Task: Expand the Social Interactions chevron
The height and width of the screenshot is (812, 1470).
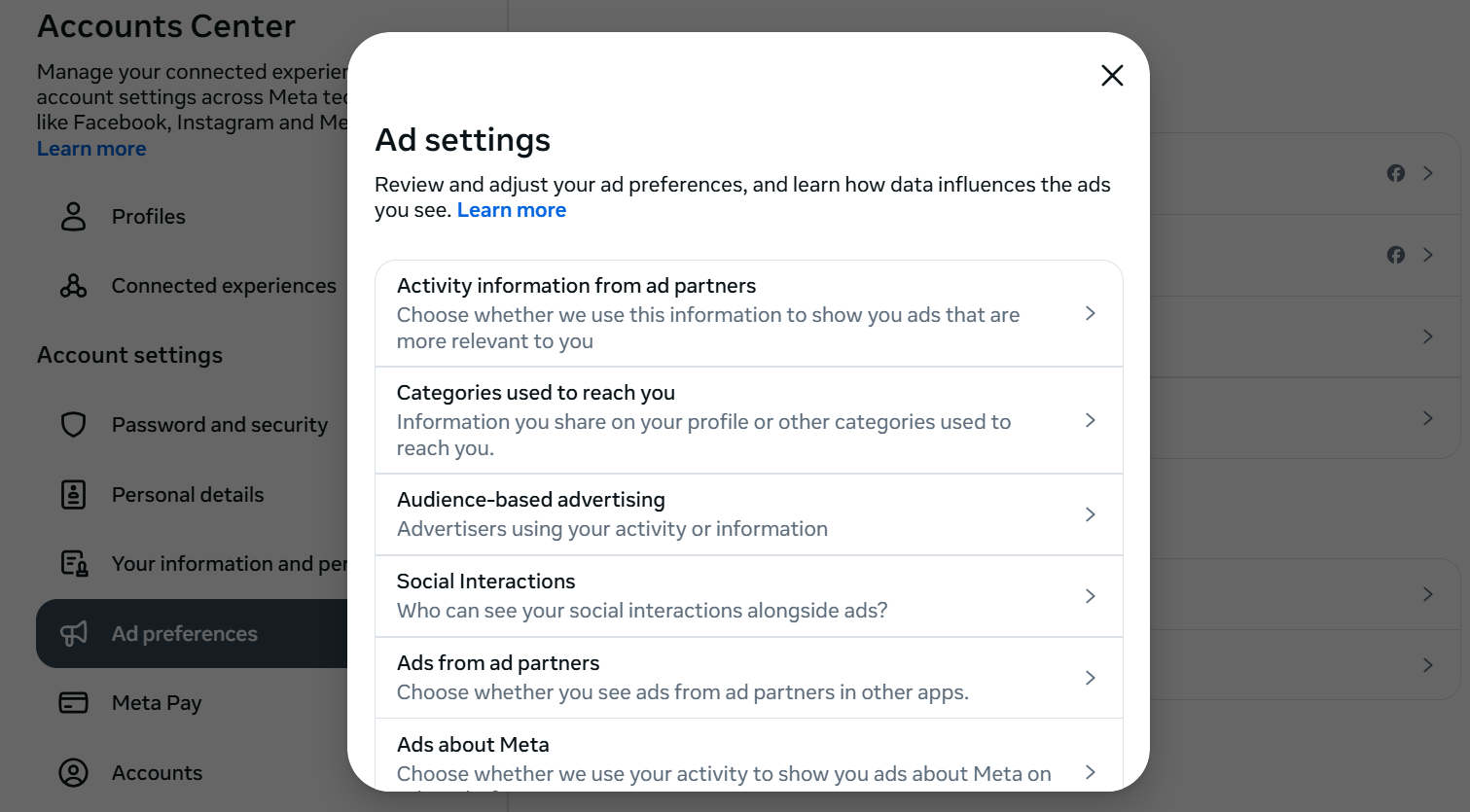Action: tap(1090, 596)
